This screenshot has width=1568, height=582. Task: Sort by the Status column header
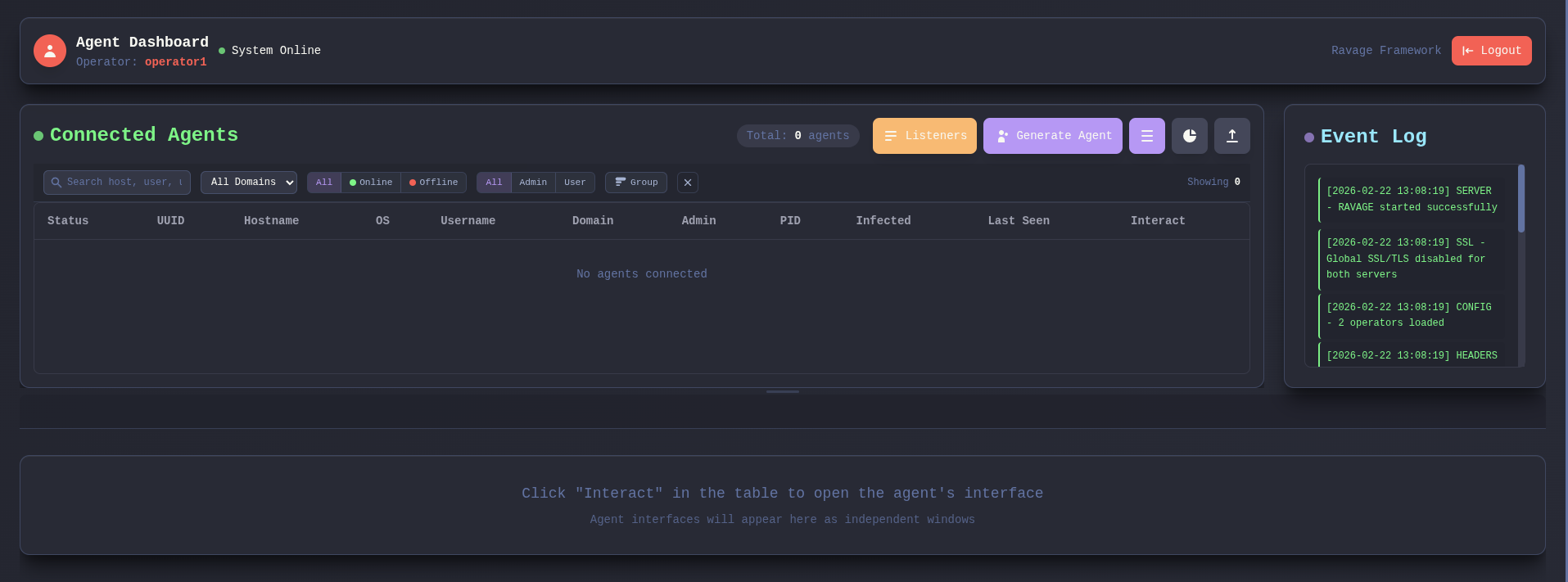[x=68, y=221]
